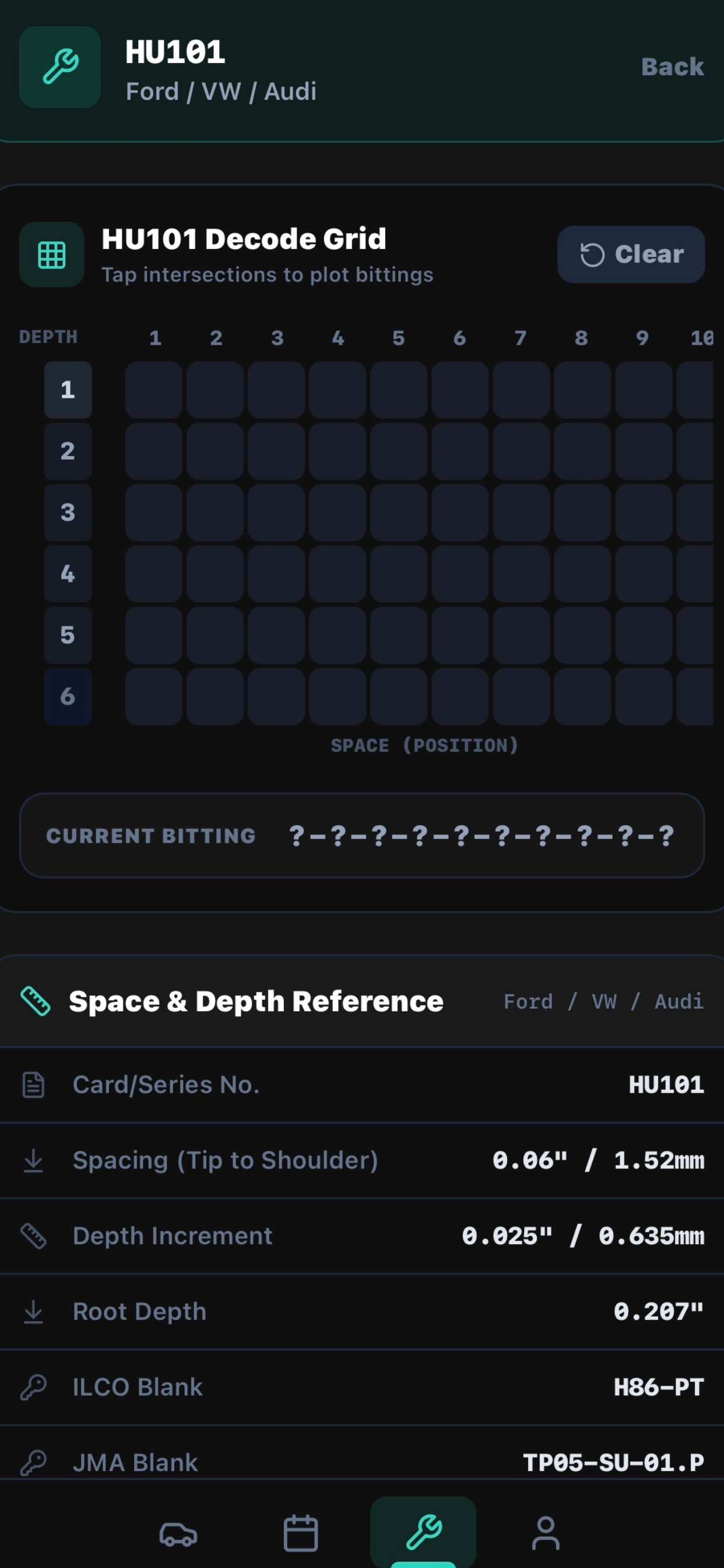Tap the green ruler icon
This screenshot has height=1568, width=724.
[36, 1000]
